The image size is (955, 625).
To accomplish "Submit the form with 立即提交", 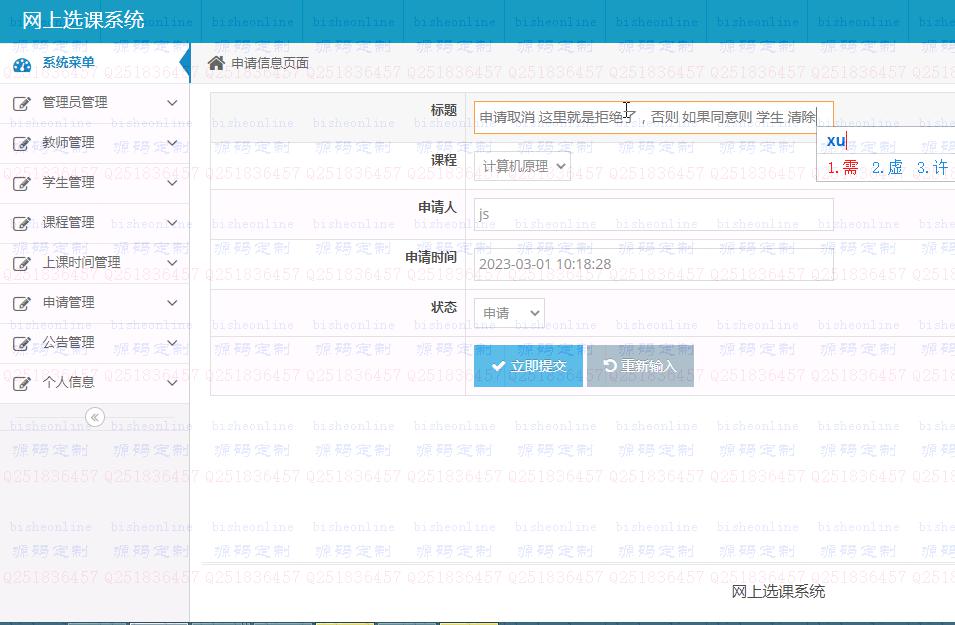I will tap(528, 365).
